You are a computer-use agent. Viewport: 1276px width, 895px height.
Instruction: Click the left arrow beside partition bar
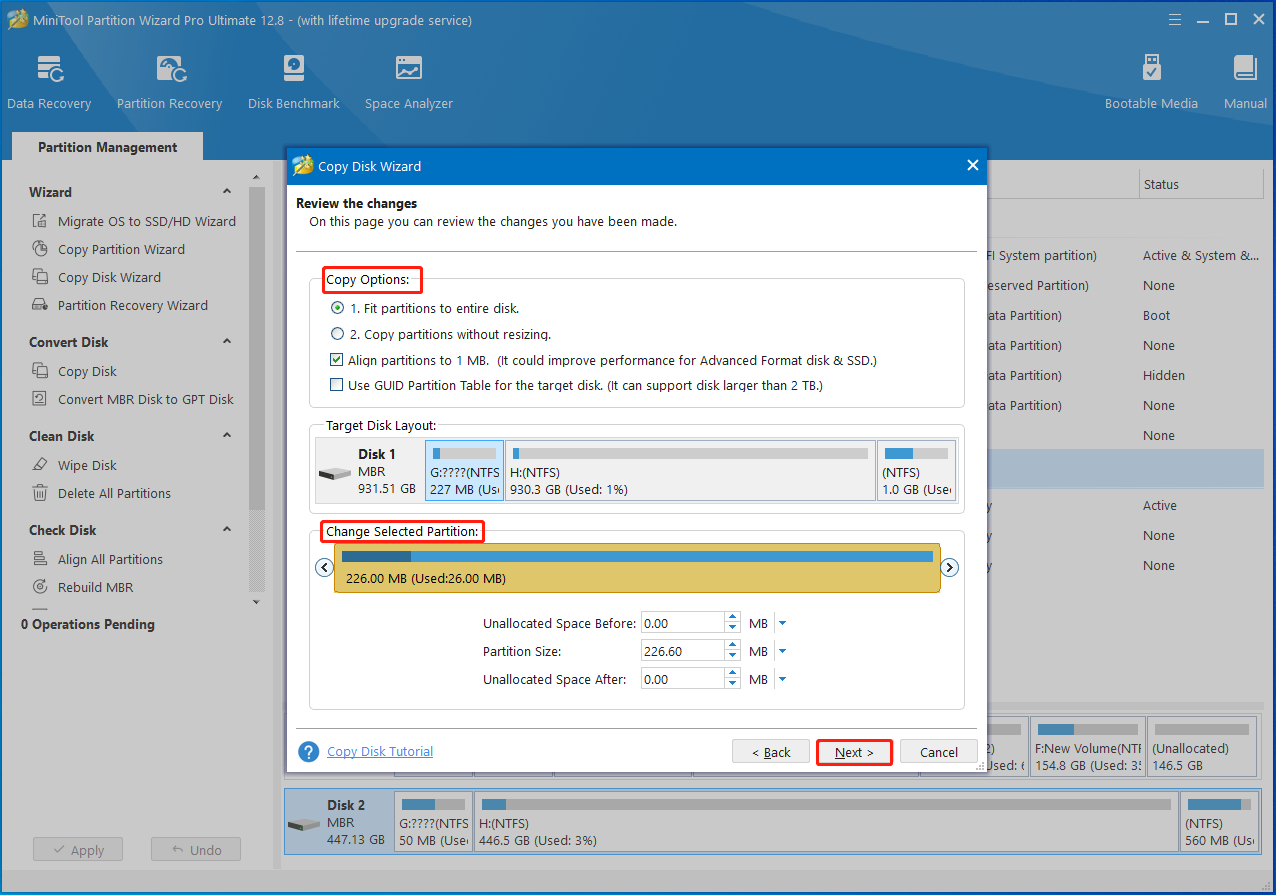(x=324, y=568)
